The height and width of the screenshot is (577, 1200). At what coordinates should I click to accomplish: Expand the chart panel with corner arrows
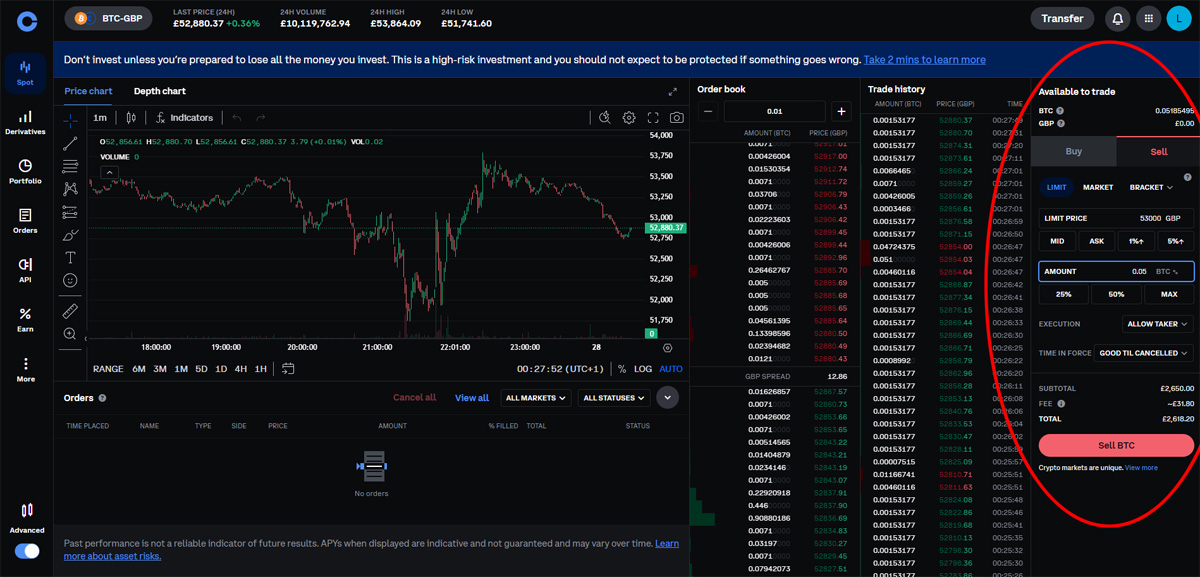(x=673, y=91)
